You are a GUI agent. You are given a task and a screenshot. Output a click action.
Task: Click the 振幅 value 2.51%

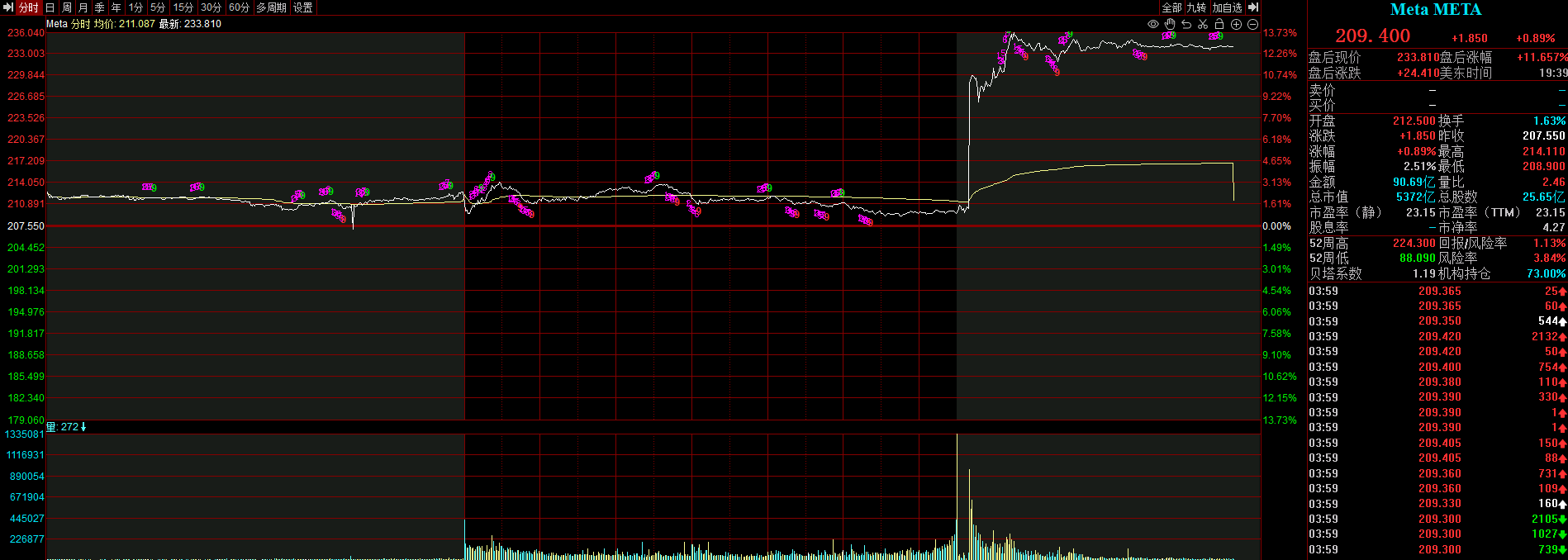1419,166
